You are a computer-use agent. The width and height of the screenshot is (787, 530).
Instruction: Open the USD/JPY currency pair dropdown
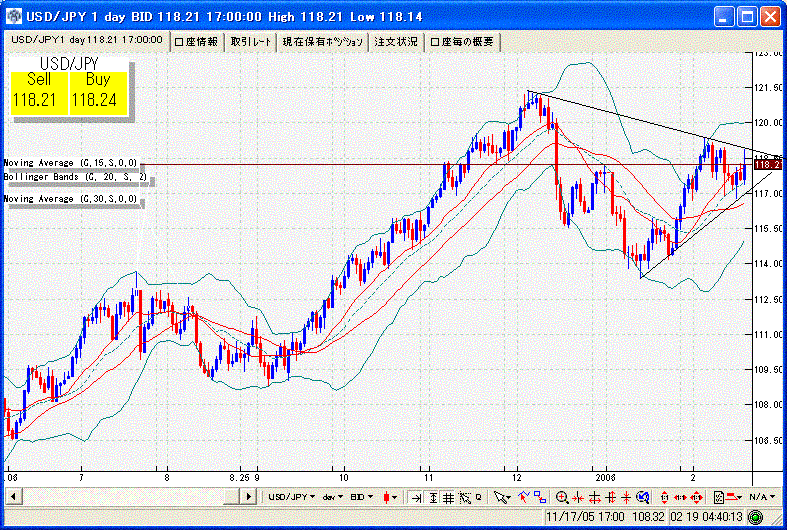point(292,497)
